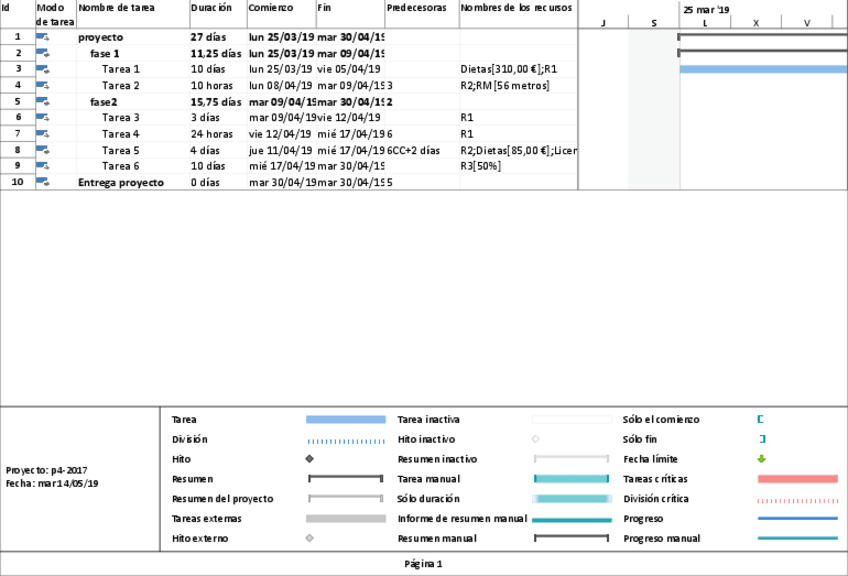Click the 'jue 11/04/19' start date cell
Viewport: 848px width, 576px height.
(280, 150)
